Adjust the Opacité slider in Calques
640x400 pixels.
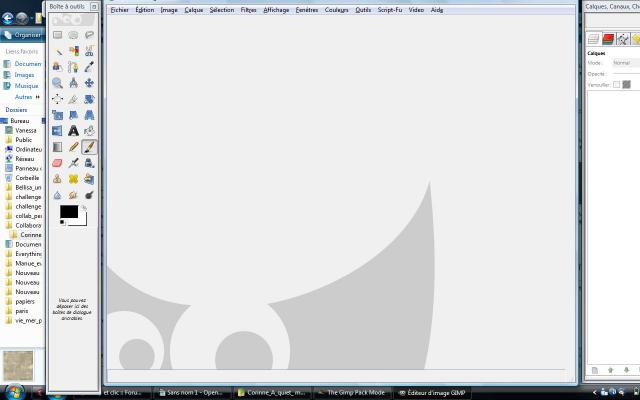[x=626, y=74]
